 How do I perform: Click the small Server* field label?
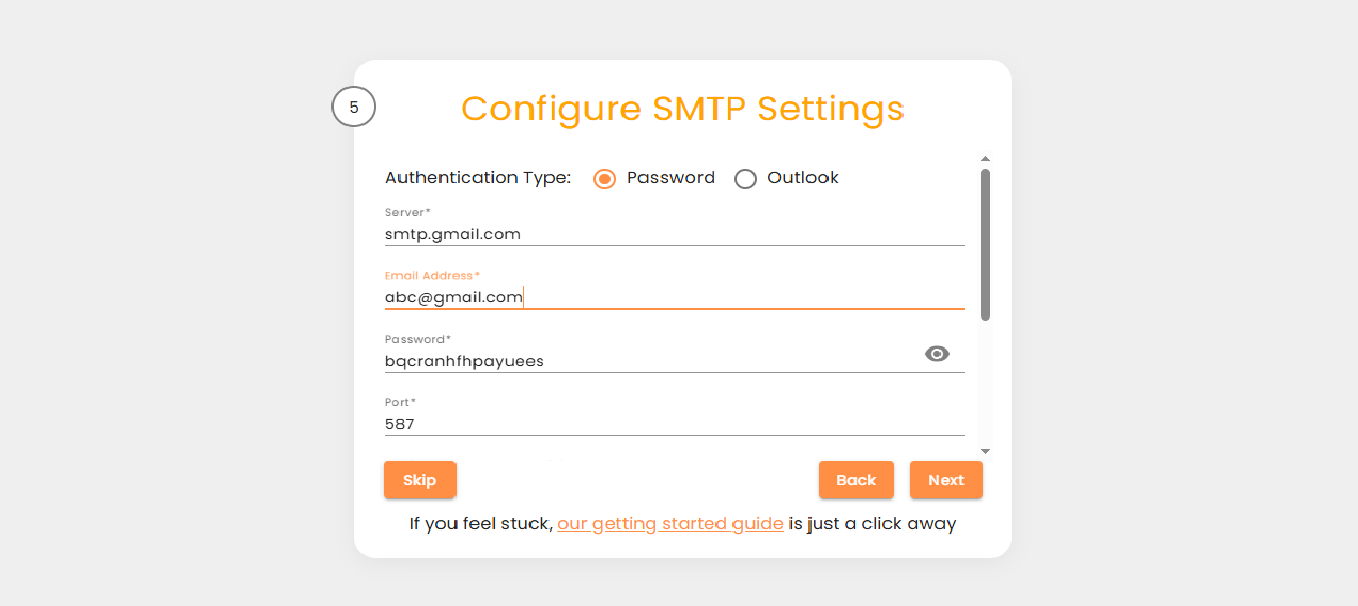(x=407, y=212)
